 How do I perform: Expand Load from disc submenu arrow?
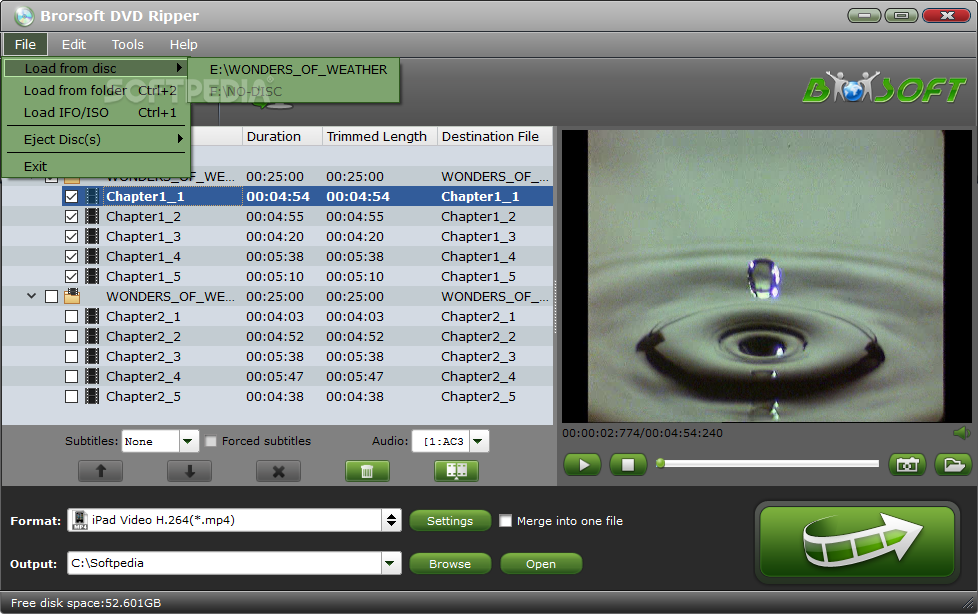point(179,67)
